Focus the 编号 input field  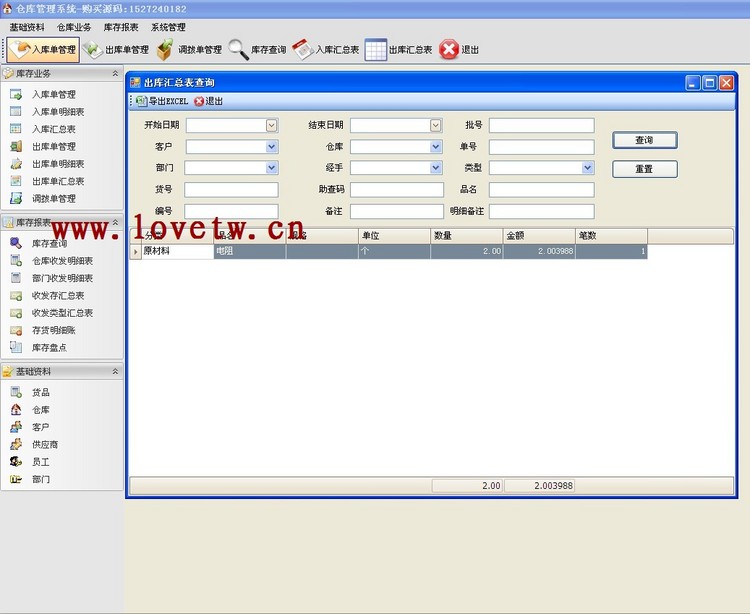tap(231, 211)
